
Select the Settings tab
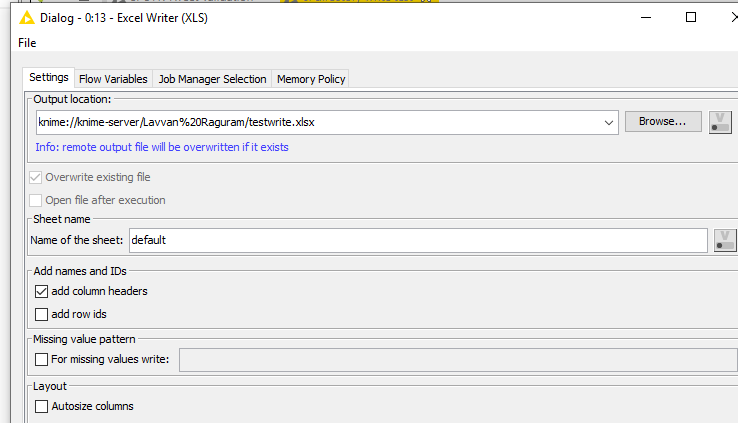[x=48, y=78]
